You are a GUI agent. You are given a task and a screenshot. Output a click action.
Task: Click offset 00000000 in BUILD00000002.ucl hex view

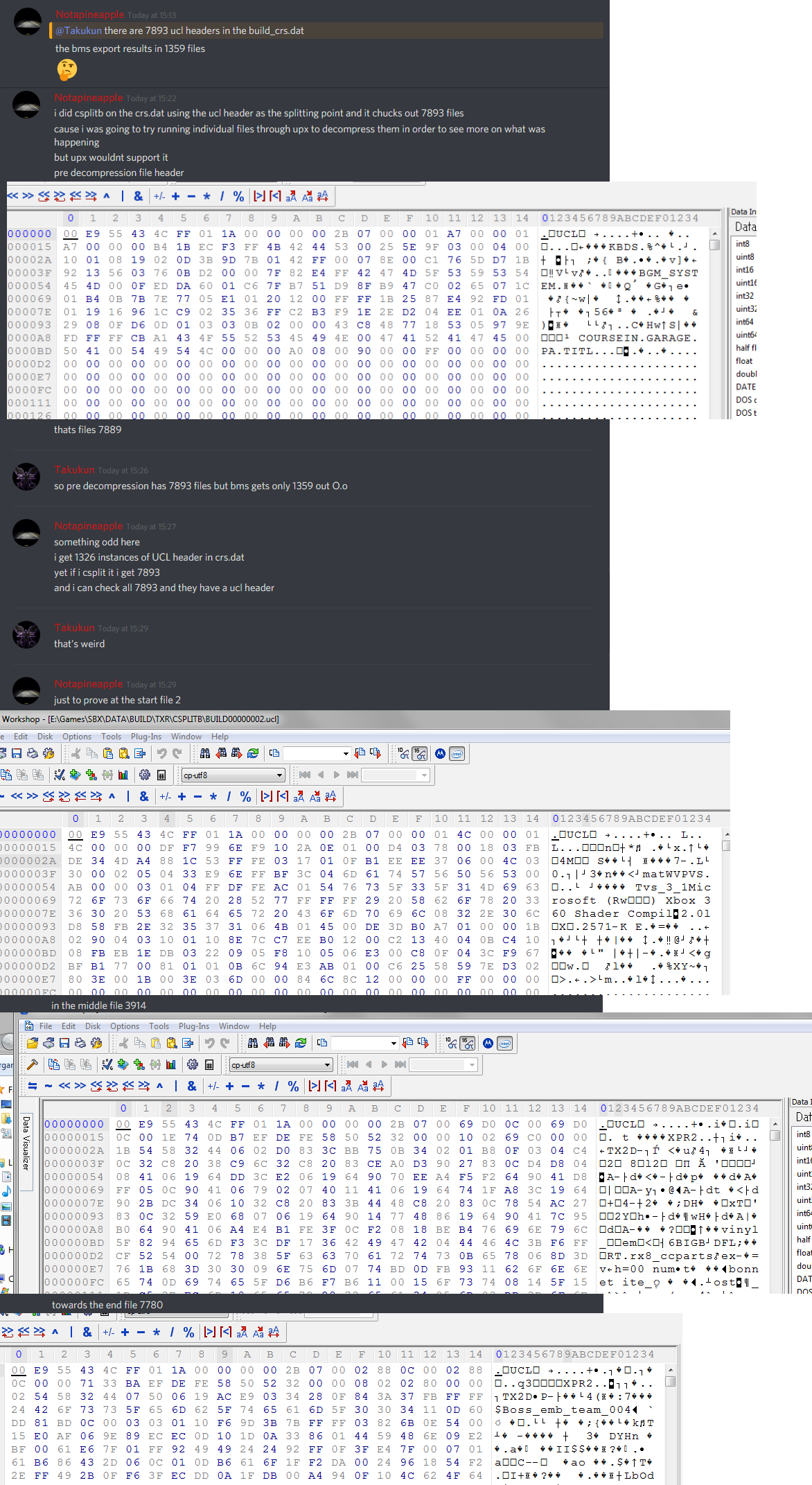(x=28, y=834)
